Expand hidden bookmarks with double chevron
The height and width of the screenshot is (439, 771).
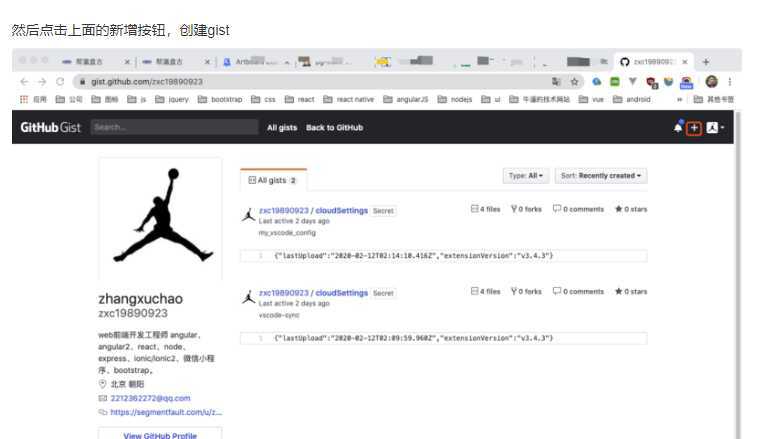[x=680, y=99]
